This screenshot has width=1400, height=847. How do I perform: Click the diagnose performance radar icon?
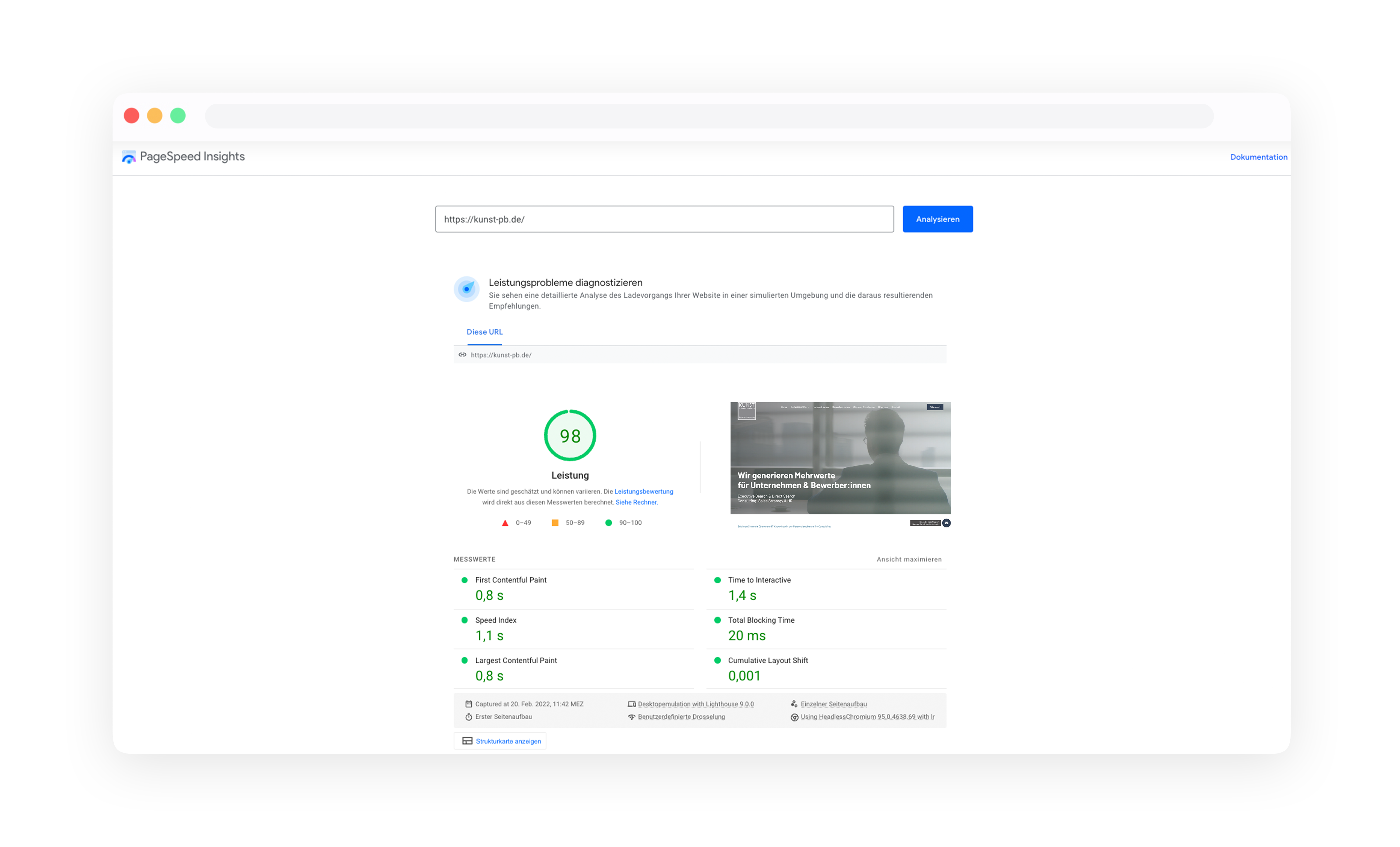click(466, 289)
